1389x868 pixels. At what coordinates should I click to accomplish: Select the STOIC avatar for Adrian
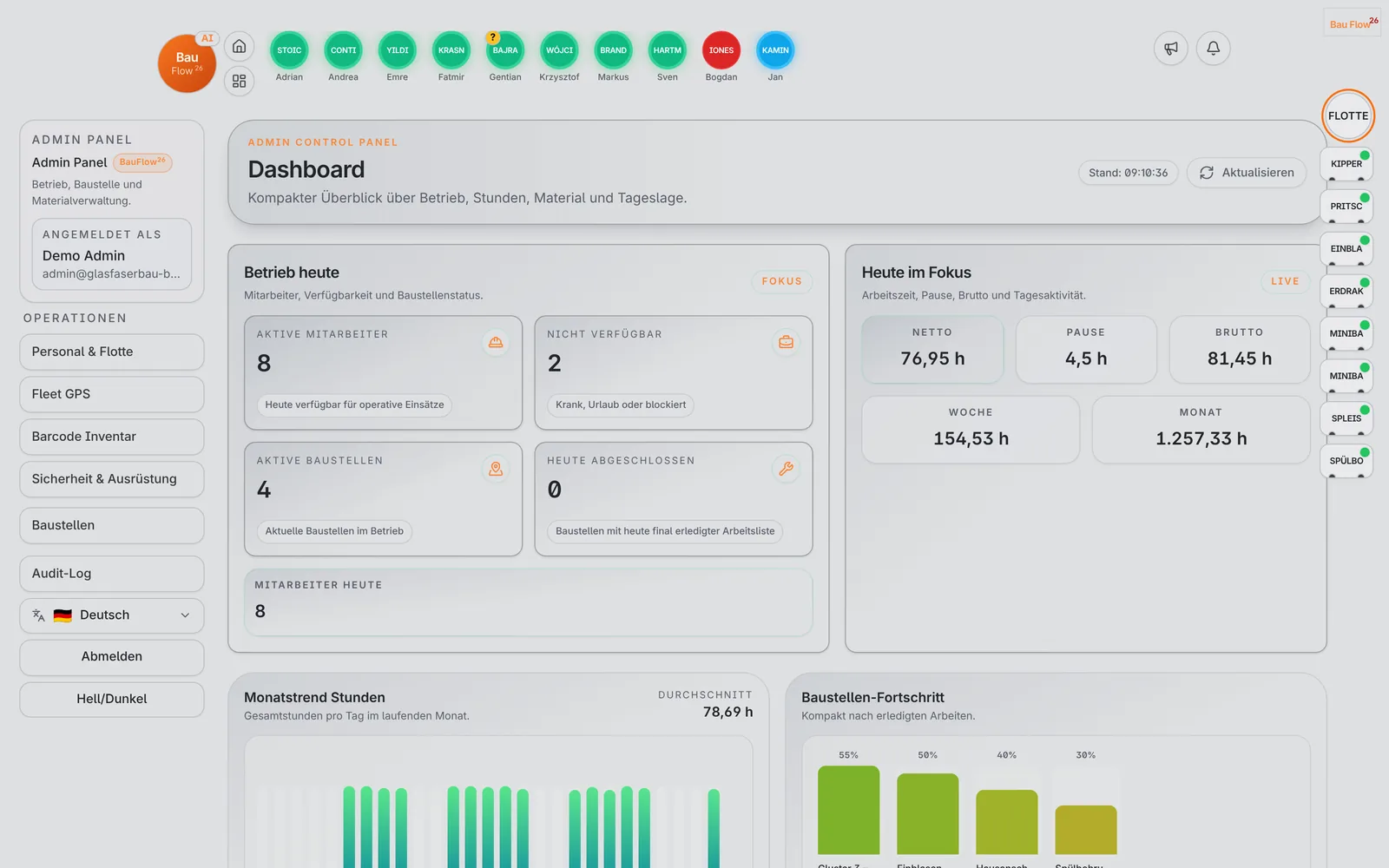tap(289, 50)
